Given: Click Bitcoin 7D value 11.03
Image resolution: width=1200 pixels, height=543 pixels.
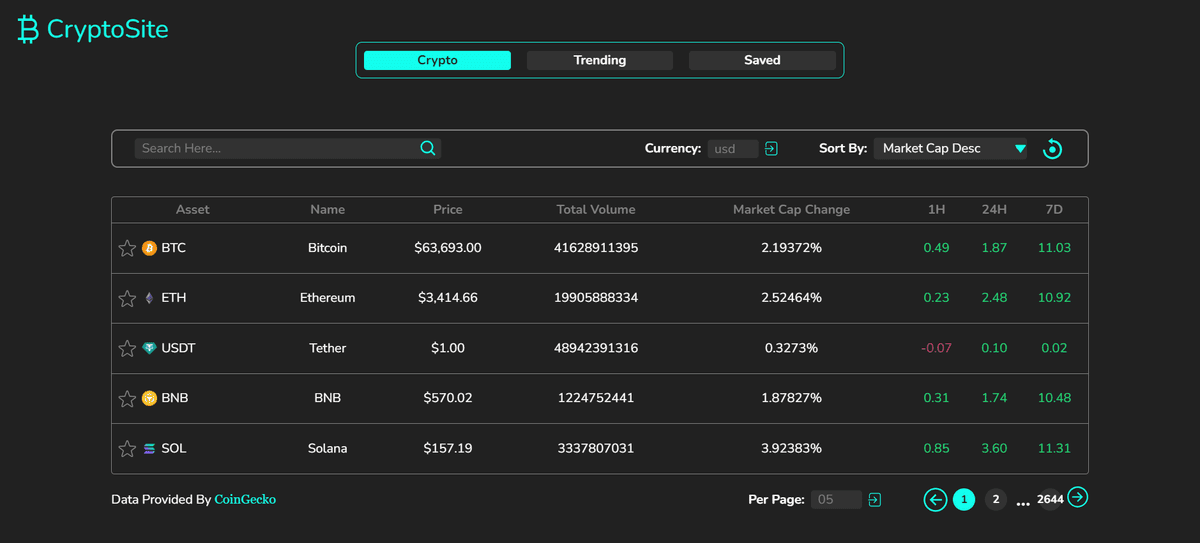Looking at the screenshot, I should (x=1055, y=248).
